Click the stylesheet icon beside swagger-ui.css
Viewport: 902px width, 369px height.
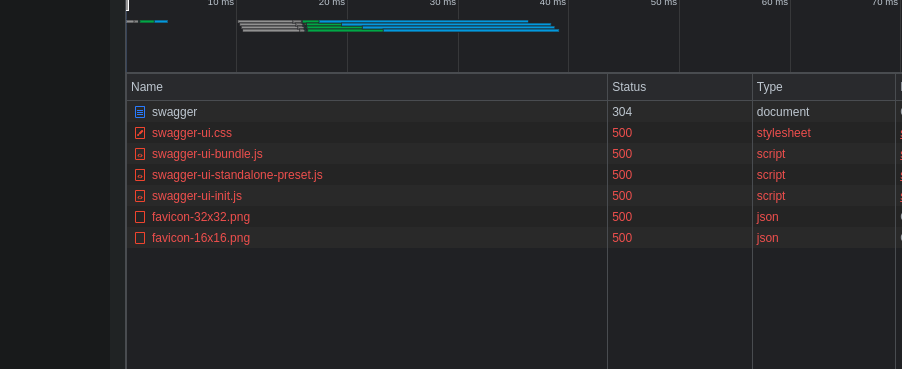click(140, 133)
